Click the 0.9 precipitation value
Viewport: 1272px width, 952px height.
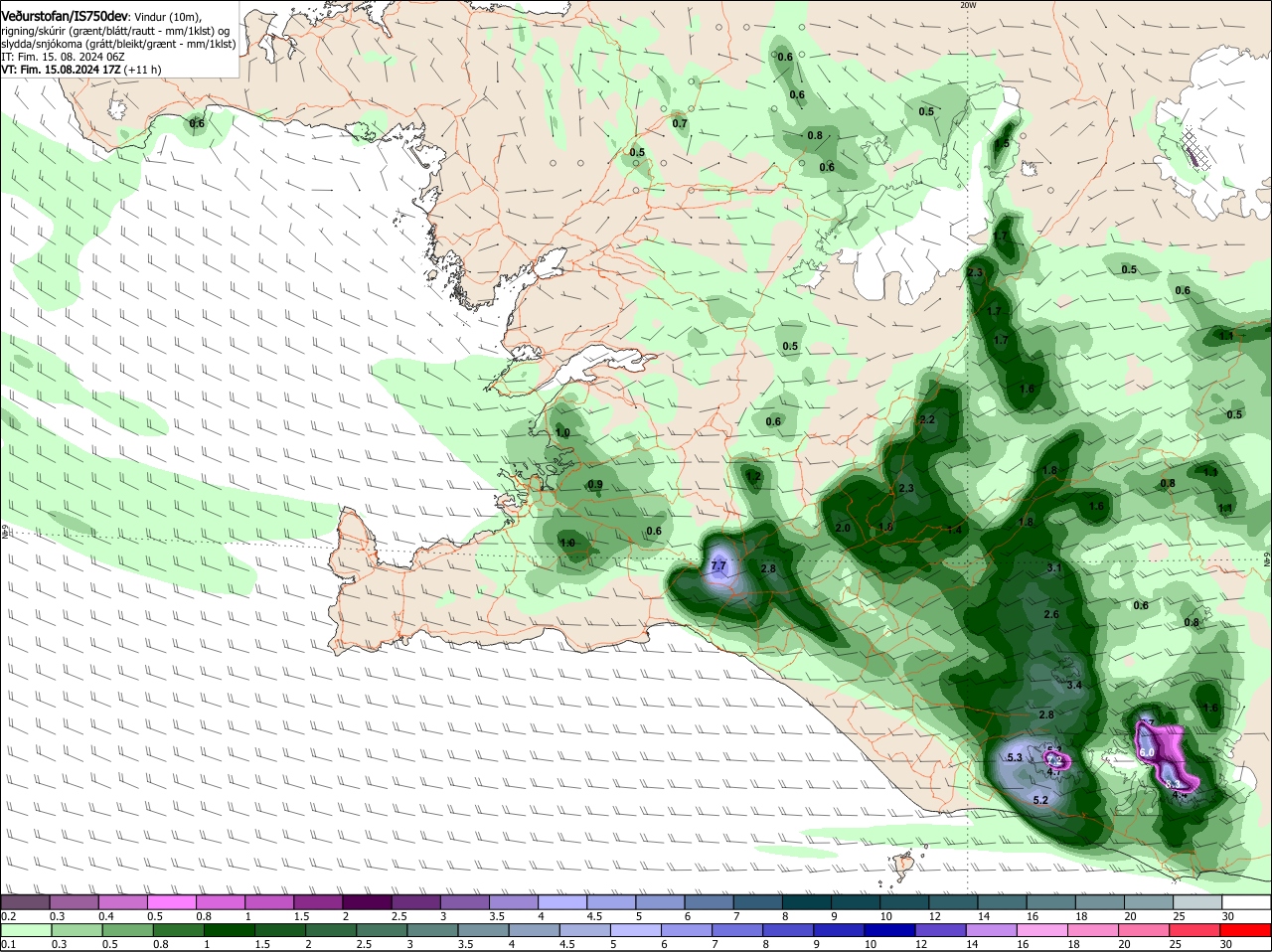(x=595, y=485)
